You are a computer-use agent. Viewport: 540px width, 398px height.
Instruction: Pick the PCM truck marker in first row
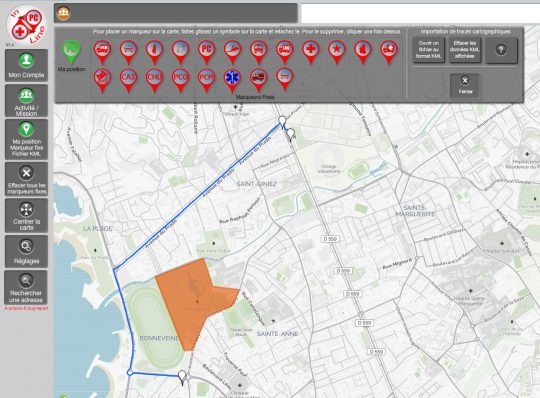[x=102, y=52]
